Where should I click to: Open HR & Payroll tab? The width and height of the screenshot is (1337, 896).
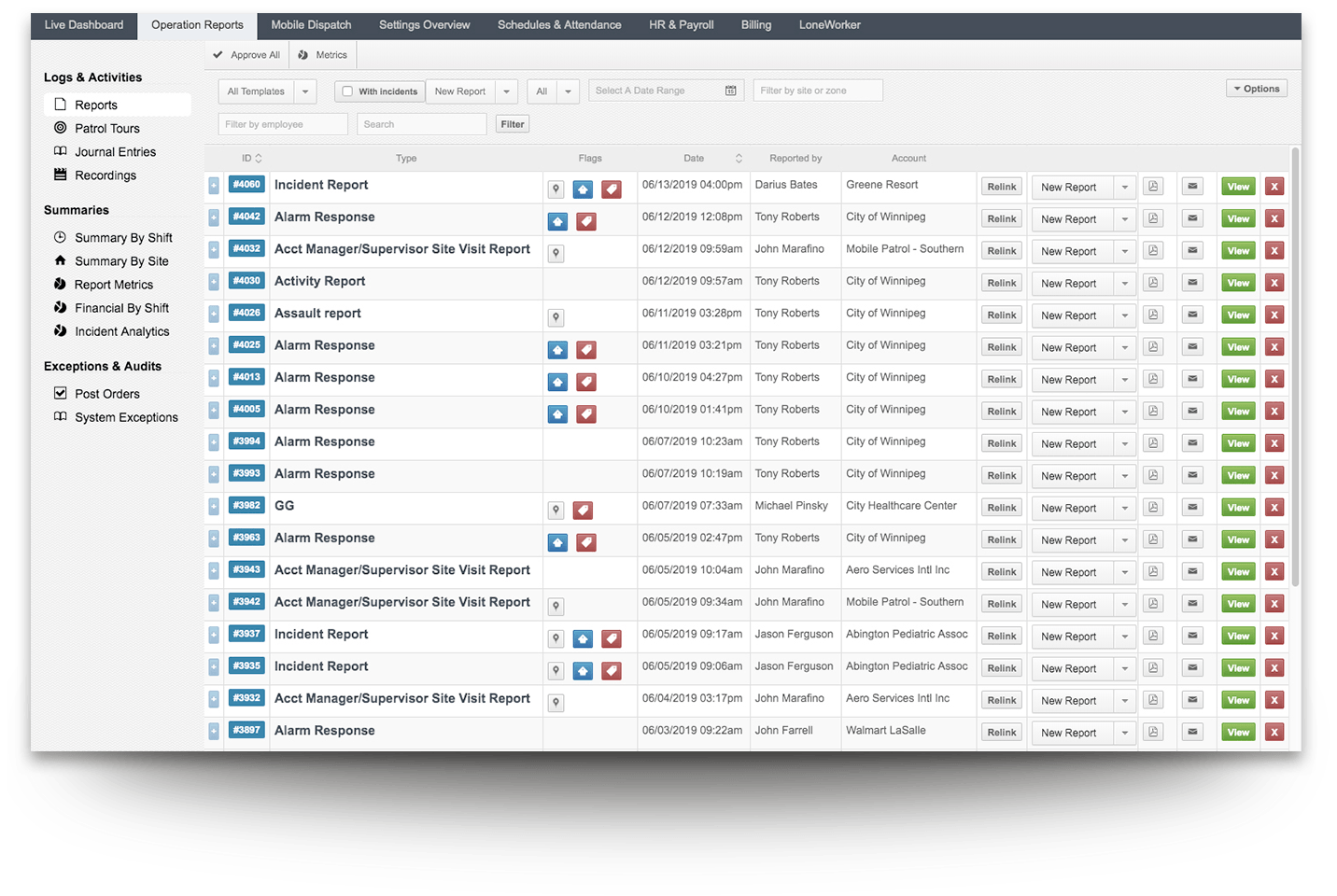click(682, 25)
